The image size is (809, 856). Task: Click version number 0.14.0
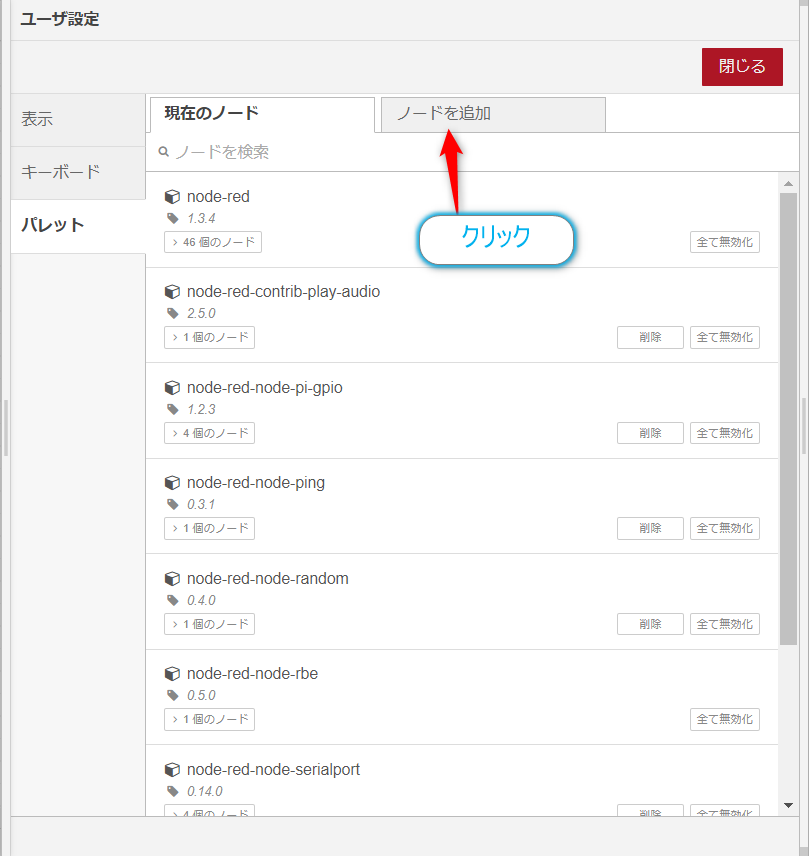[205, 792]
